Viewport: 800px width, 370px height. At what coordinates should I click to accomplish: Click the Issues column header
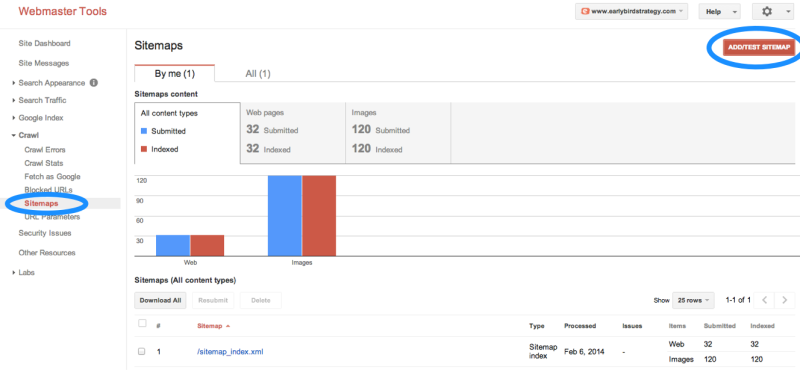click(x=632, y=326)
